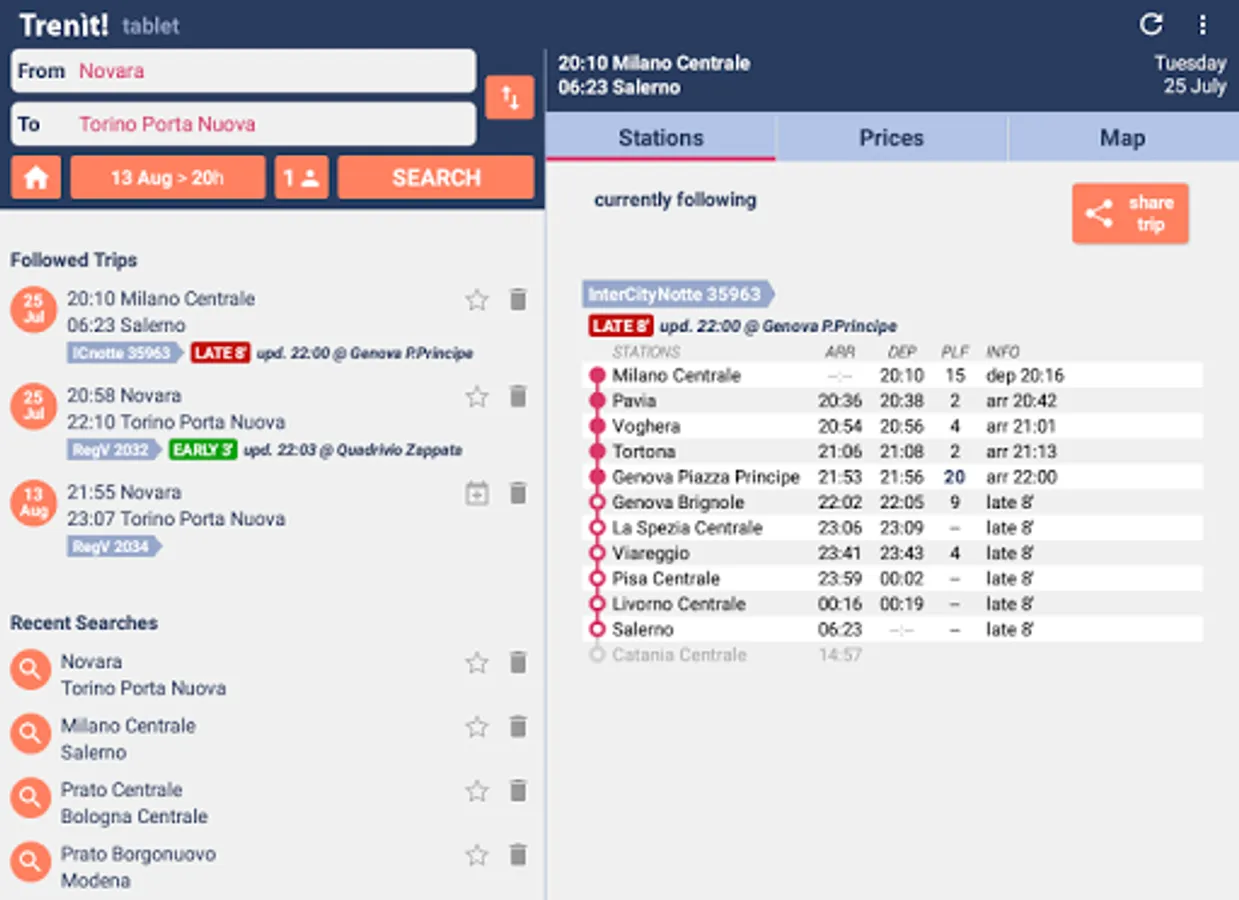Delete the 20:10 Milano Centrale followed trip
This screenshot has width=1239, height=900.
[518, 299]
